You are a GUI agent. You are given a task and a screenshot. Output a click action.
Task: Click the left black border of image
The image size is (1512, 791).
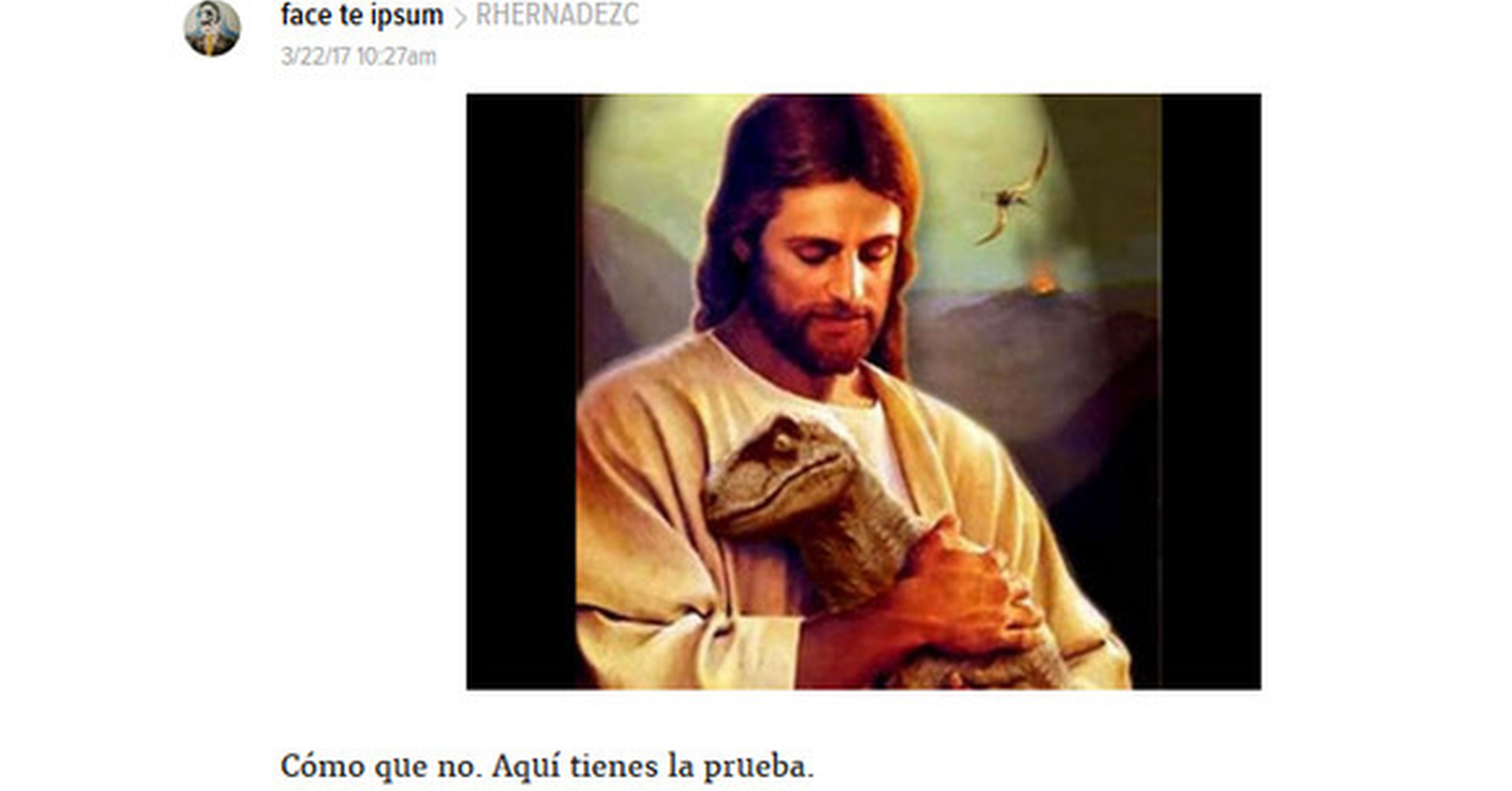[x=521, y=392]
